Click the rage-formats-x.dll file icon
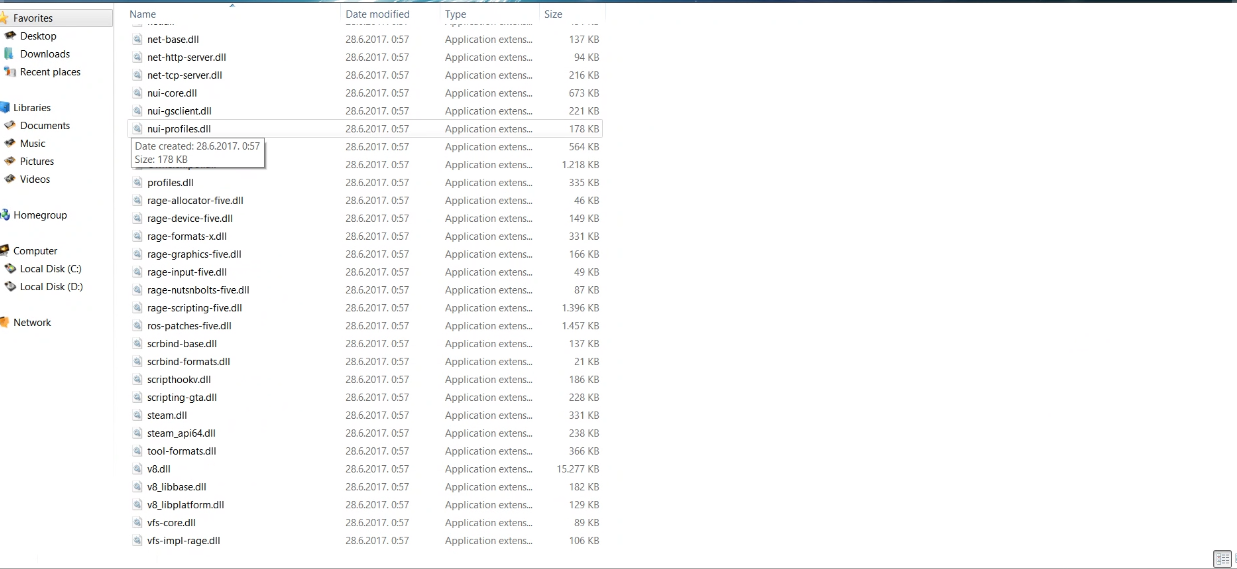Viewport: 1237px width, 569px height. 138,236
